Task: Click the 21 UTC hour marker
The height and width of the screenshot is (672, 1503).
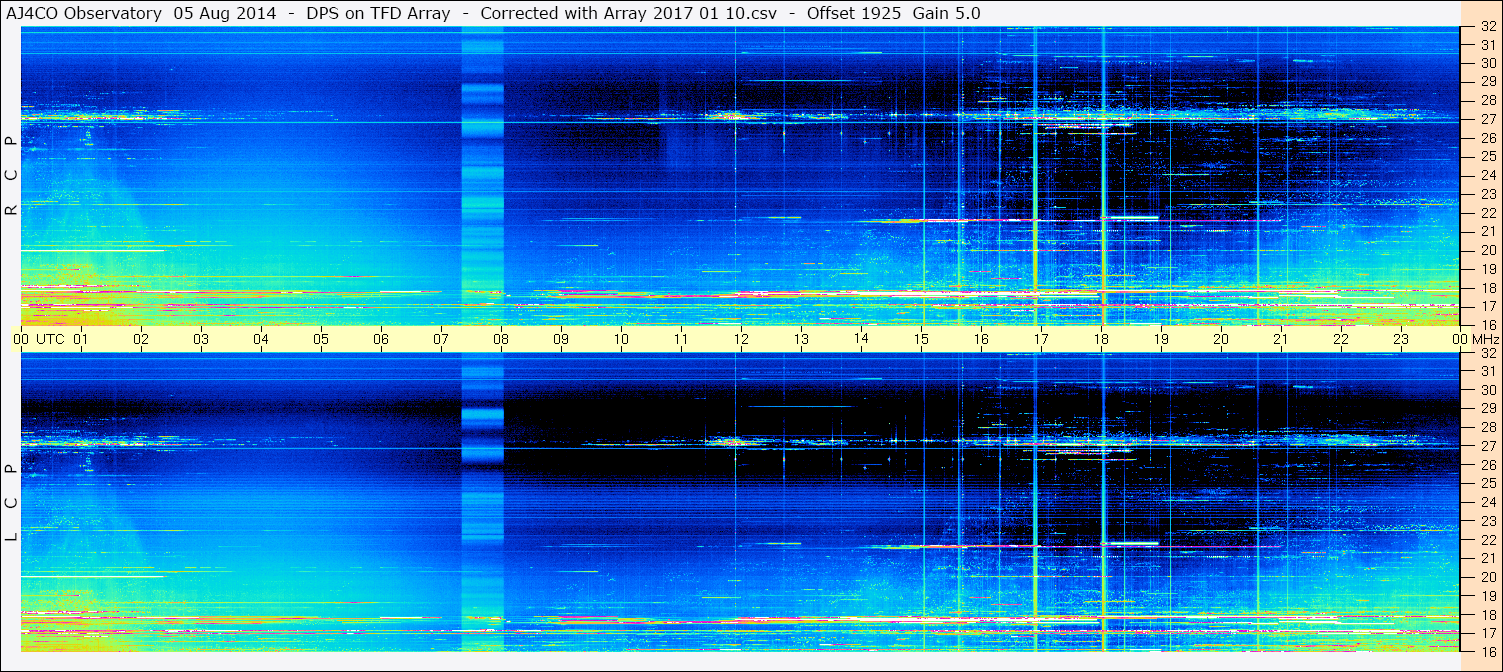Action: [x=1281, y=339]
